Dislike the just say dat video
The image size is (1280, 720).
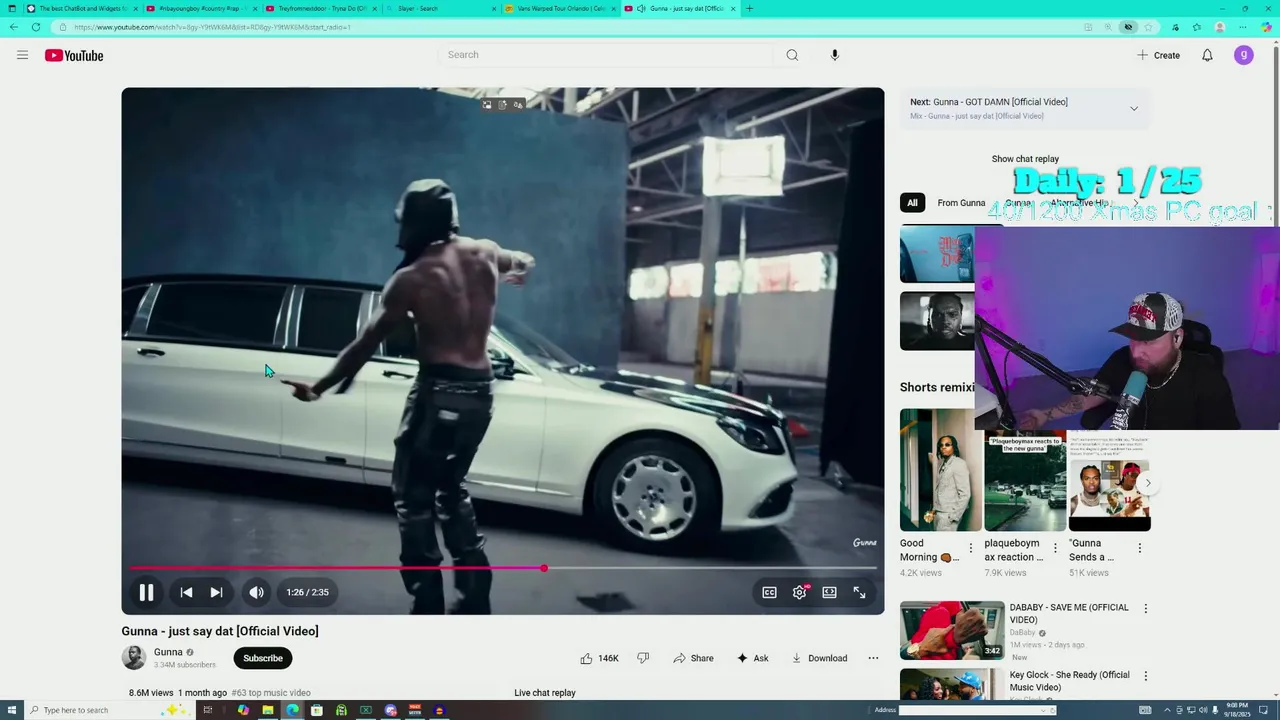click(643, 658)
